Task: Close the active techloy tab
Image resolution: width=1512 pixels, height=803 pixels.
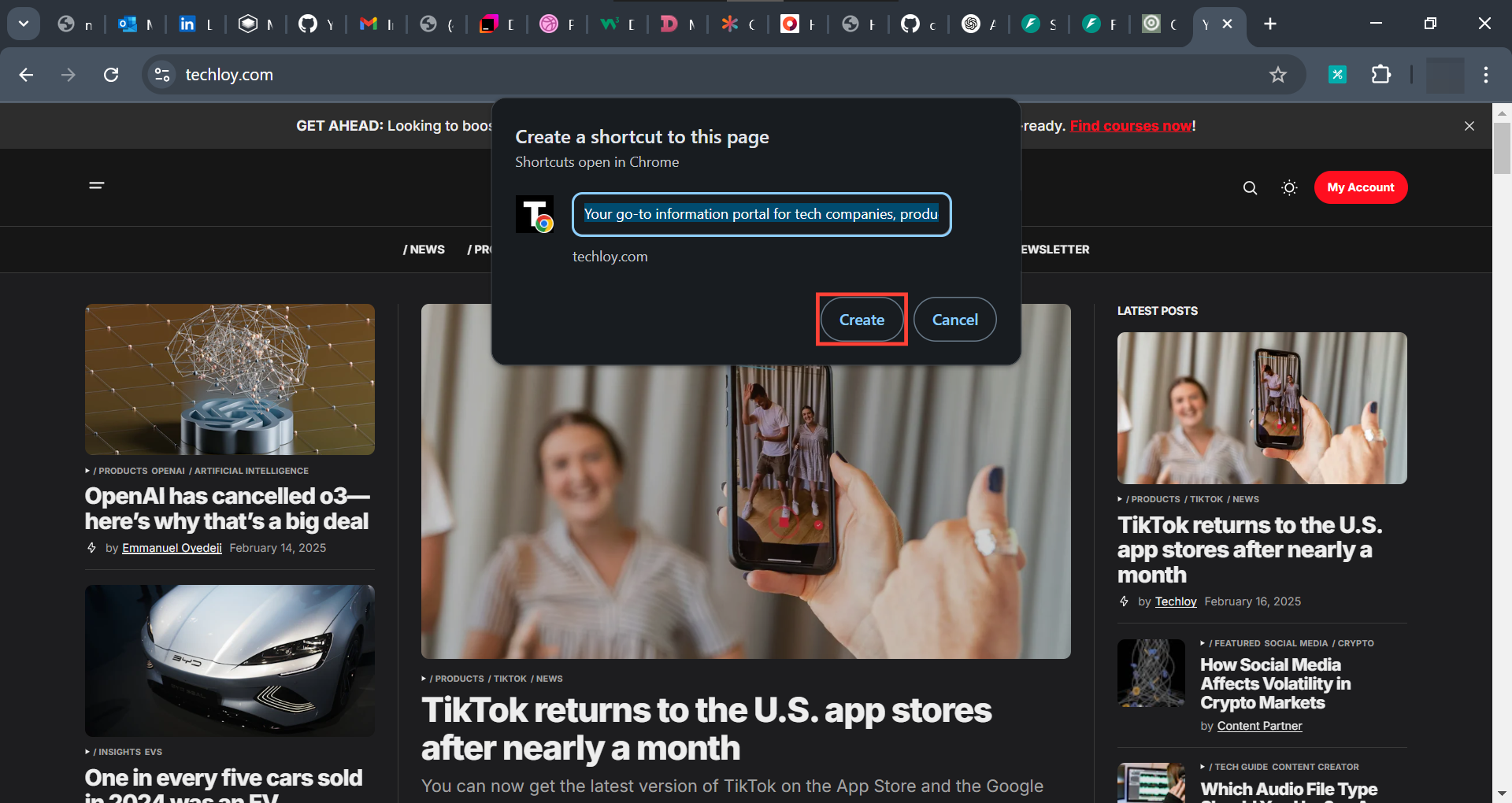Action: click(1227, 24)
